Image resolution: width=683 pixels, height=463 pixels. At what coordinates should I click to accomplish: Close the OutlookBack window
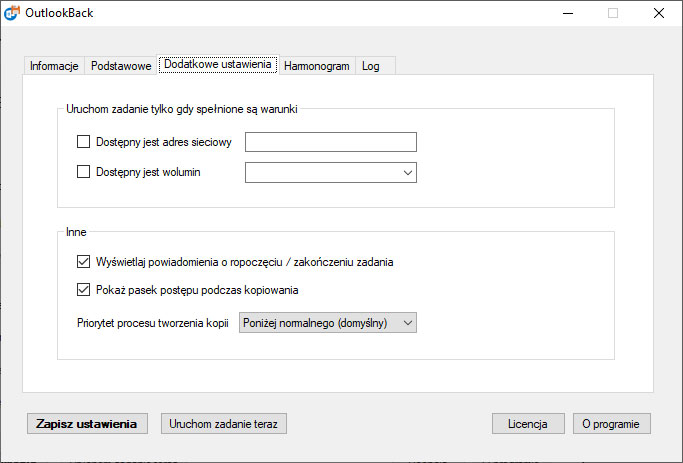(659, 13)
